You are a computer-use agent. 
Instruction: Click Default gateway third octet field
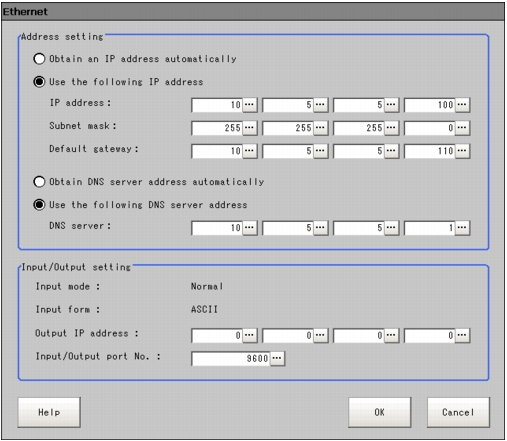tap(359, 151)
